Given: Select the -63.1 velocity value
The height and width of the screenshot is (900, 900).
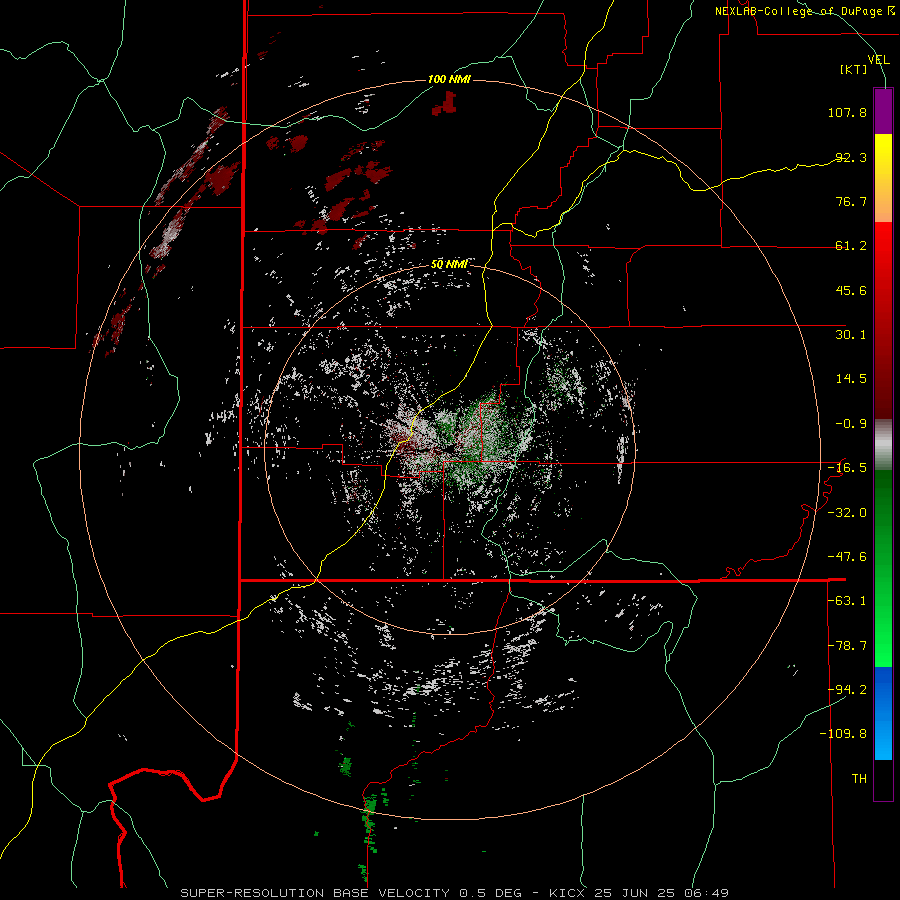Looking at the screenshot, I should (x=847, y=601).
